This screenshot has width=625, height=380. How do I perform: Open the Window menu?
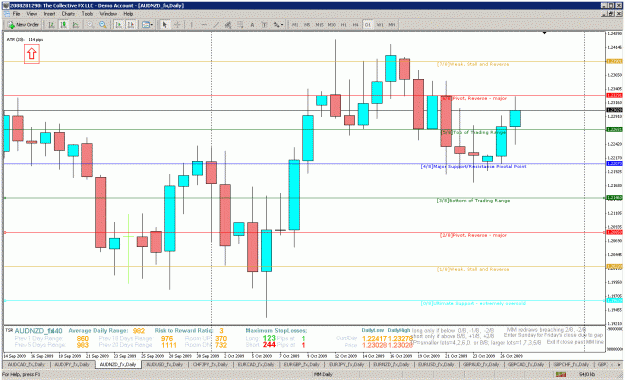(108, 14)
